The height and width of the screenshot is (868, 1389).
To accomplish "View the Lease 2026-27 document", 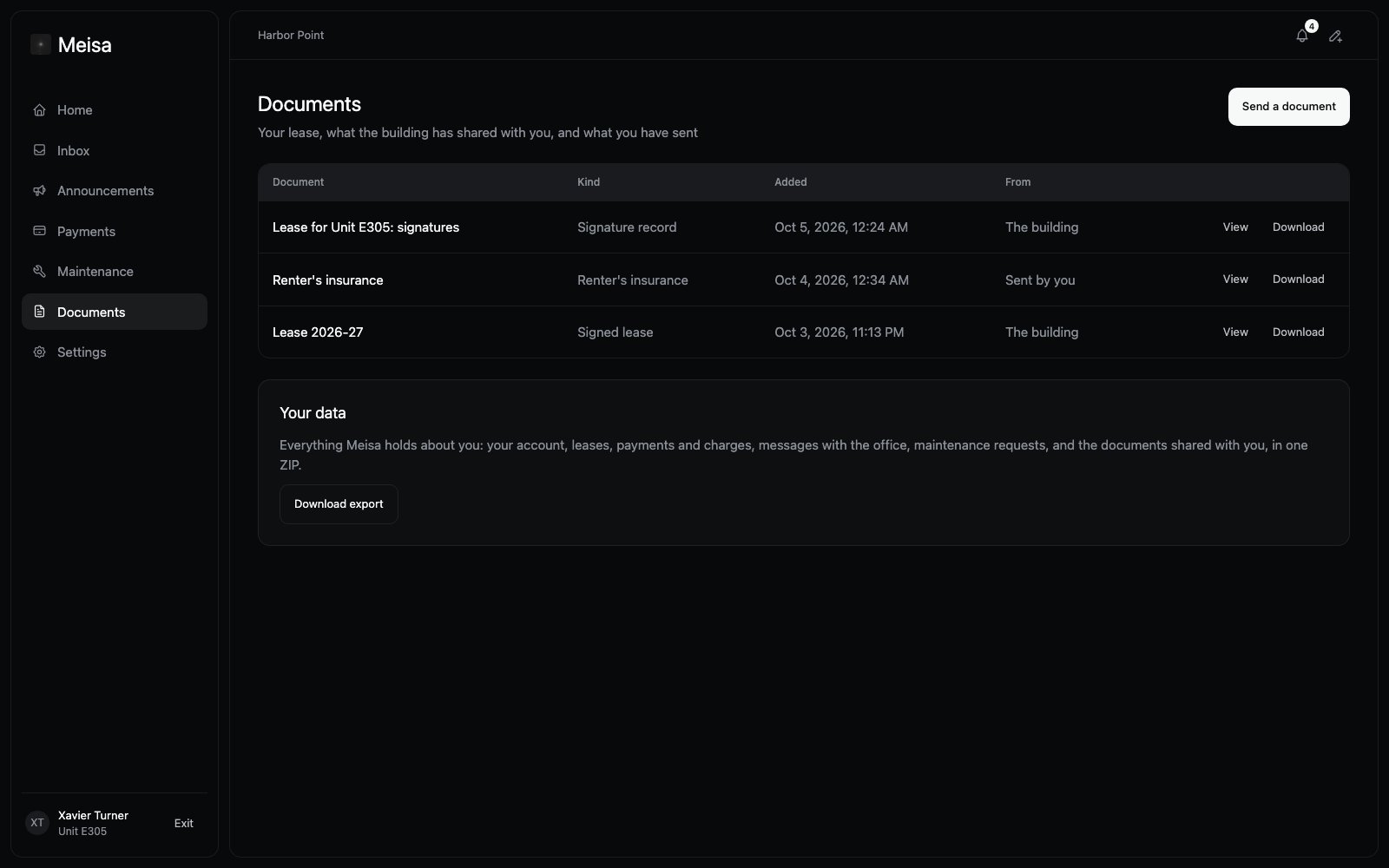I will tap(1235, 332).
